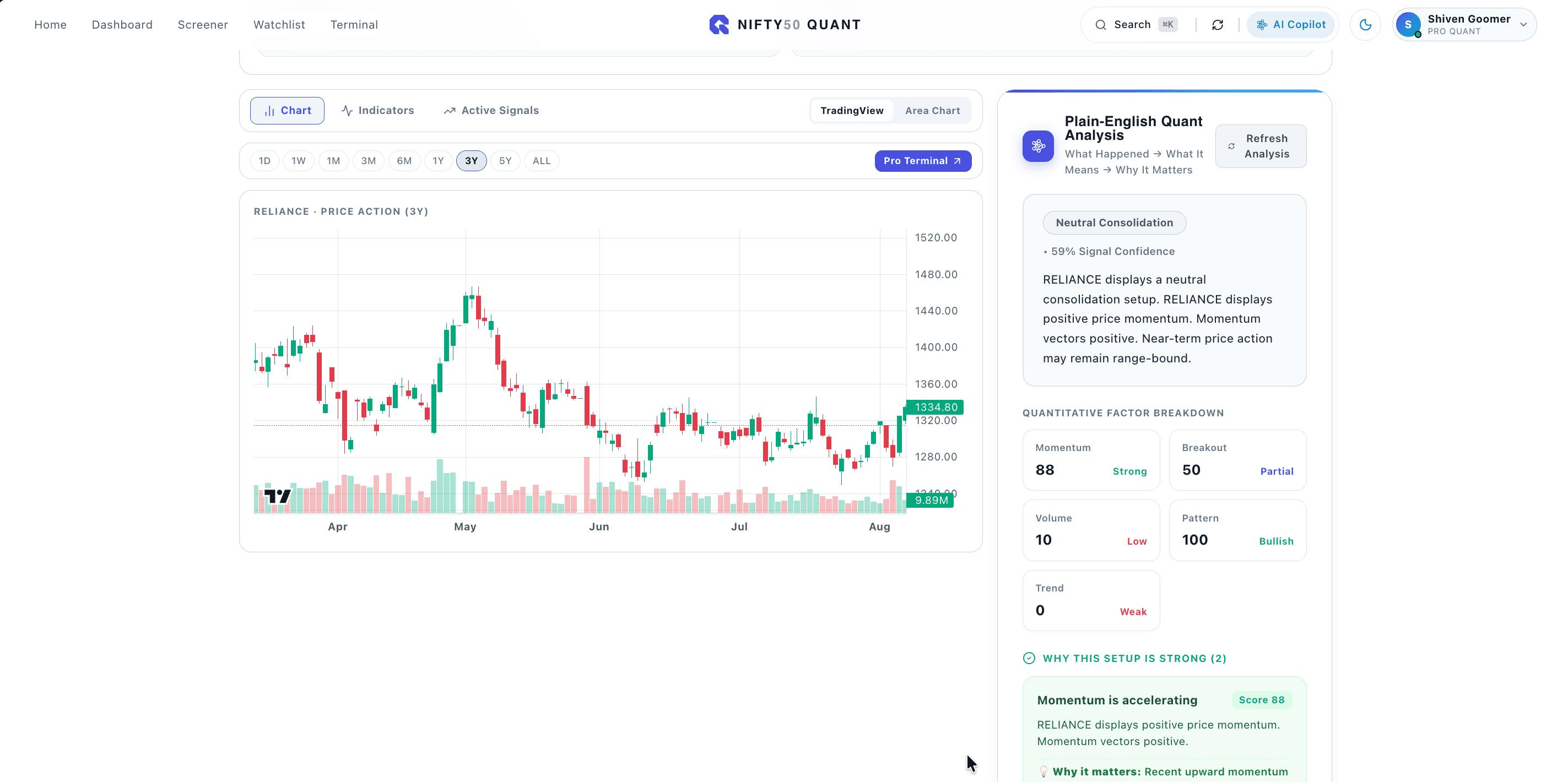Image resolution: width=1568 pixels, height=782 pixels.
Task: Click the 1334.80 price label on chart
Action: click(935, 406)
